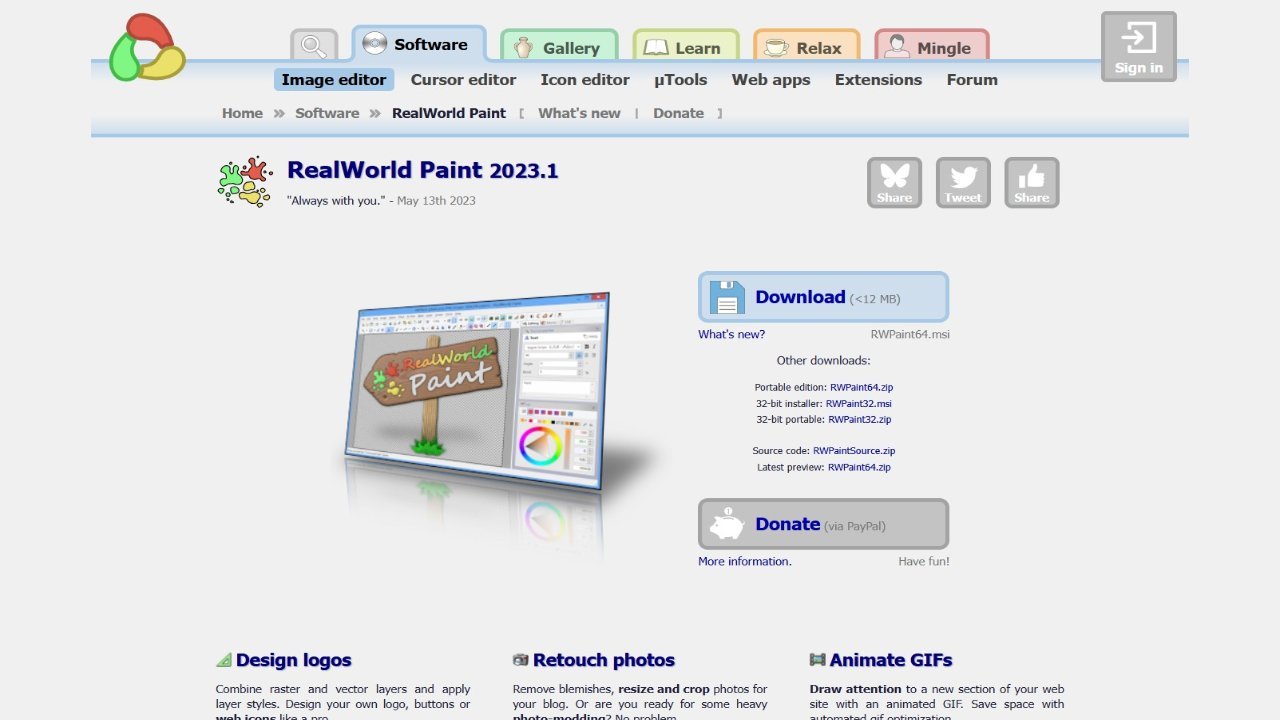Select Cursor editor submenu item
The width and height of the screenshot is (1280, 720).
pyautogui.click(x=464, y=80)
